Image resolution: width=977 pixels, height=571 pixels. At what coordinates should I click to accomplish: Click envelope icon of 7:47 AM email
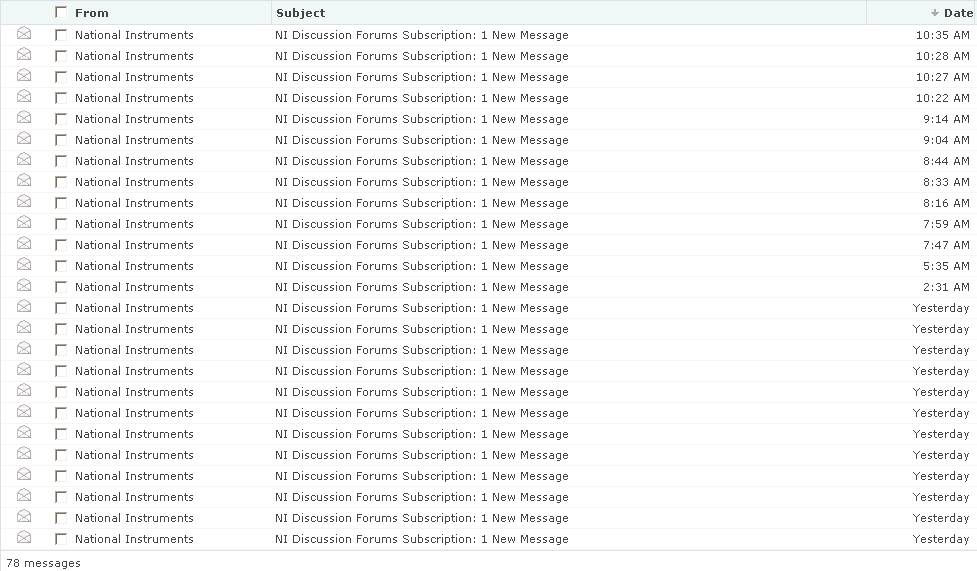[24, 243]
